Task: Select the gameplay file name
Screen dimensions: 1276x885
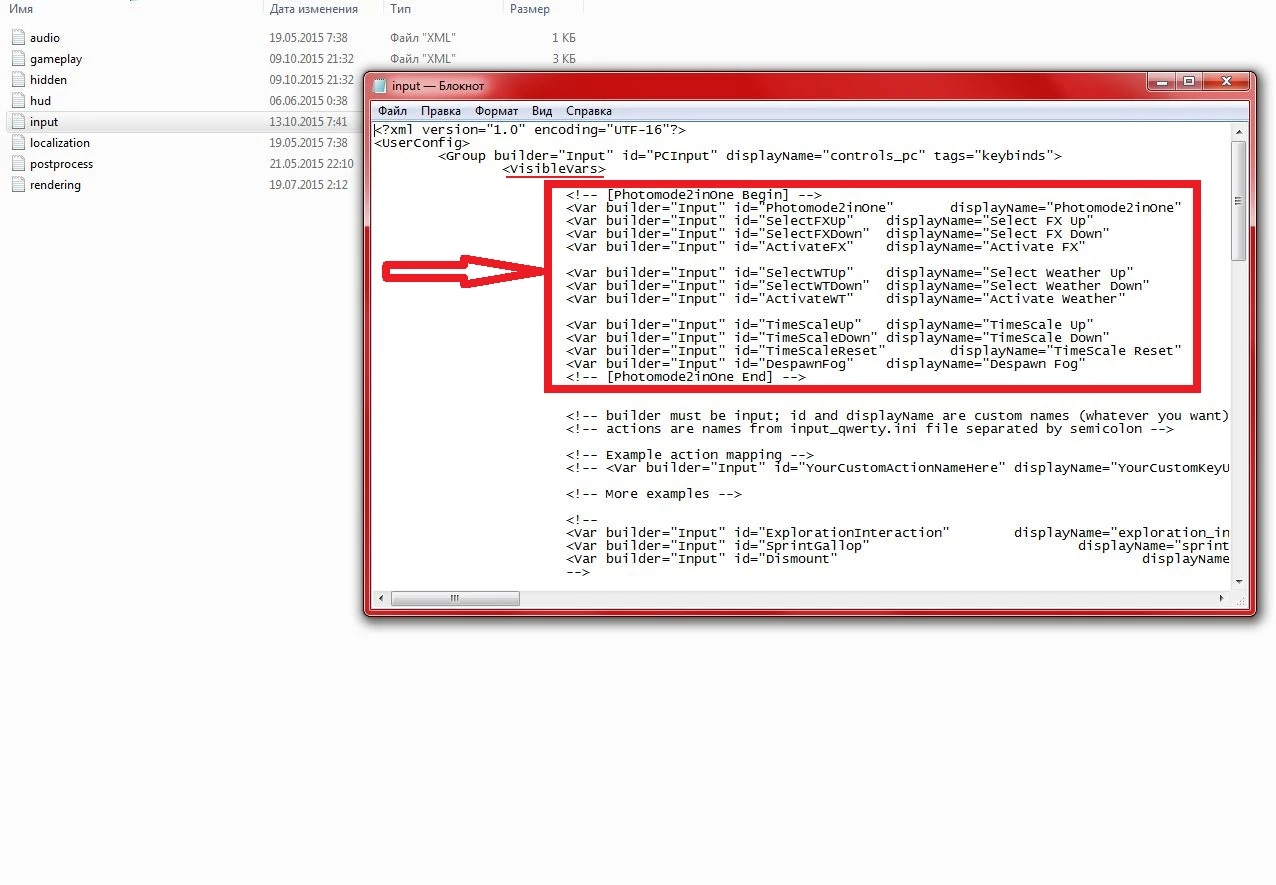Action: click(56, 59)
